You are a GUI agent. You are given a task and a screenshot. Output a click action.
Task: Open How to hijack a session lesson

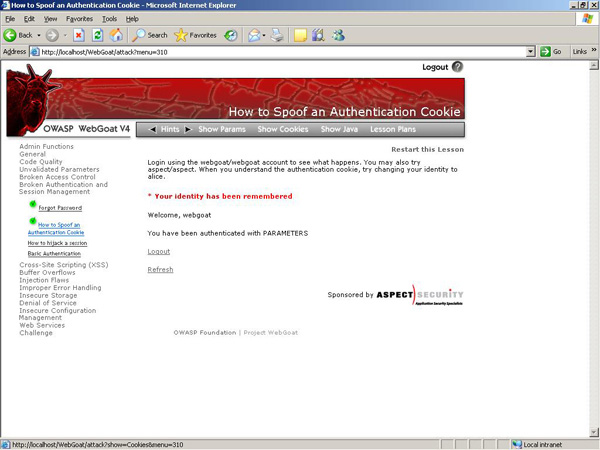(x=57, y=243)
